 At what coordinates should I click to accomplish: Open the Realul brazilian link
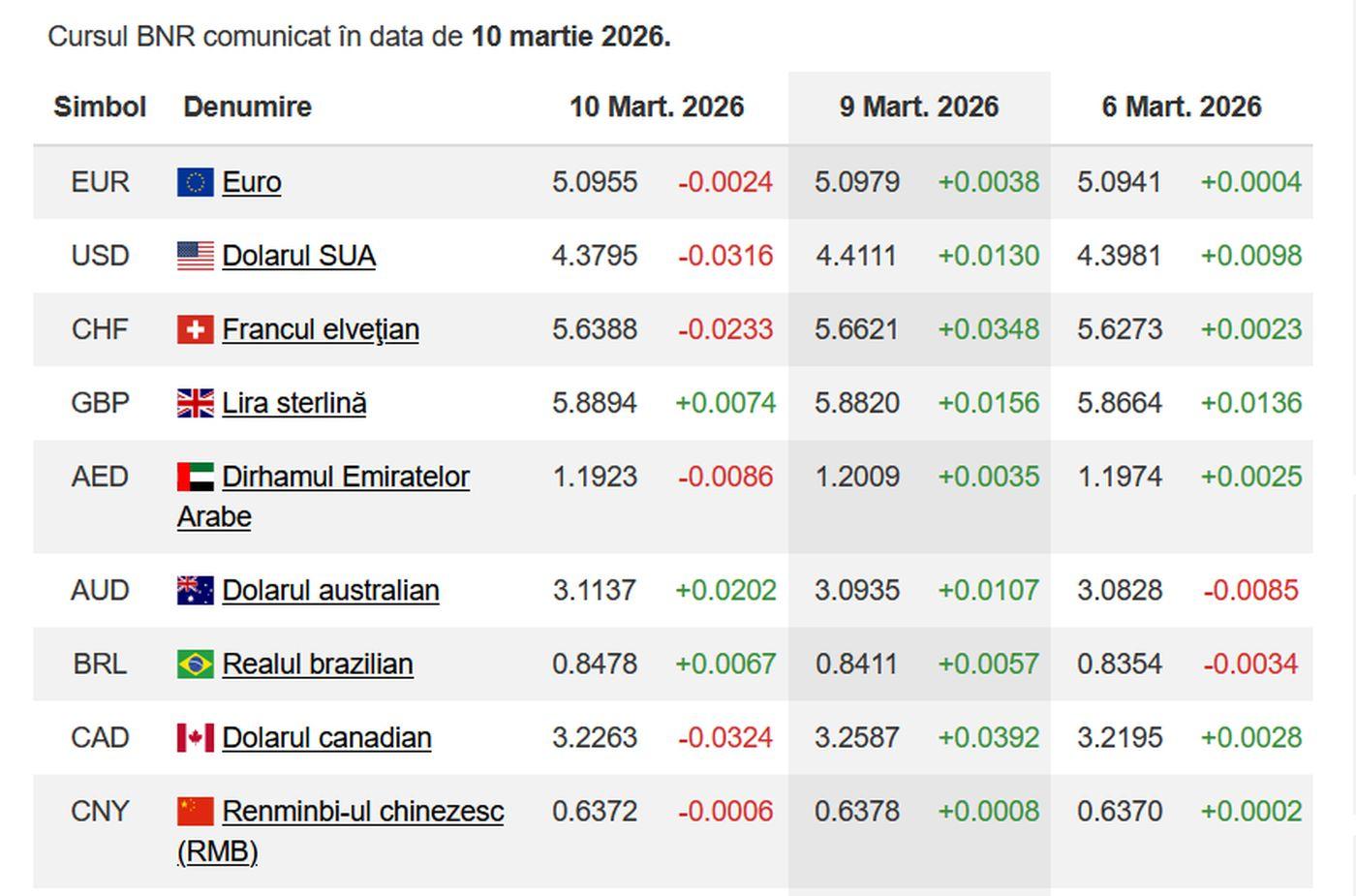pos(318,664)
